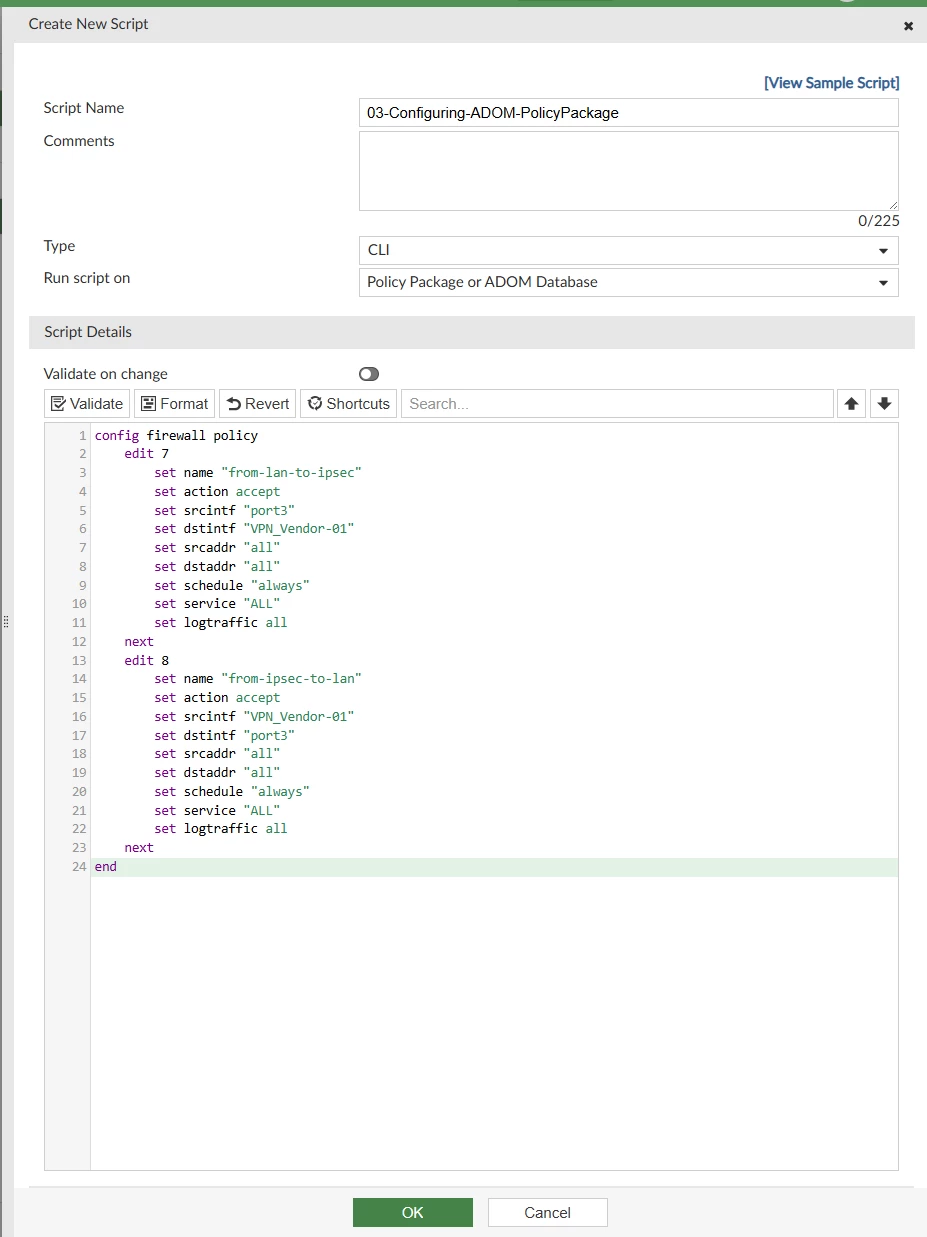Click the OK button
The width and height of the screenshot is (927, 1237).
tap(412, 1212)
